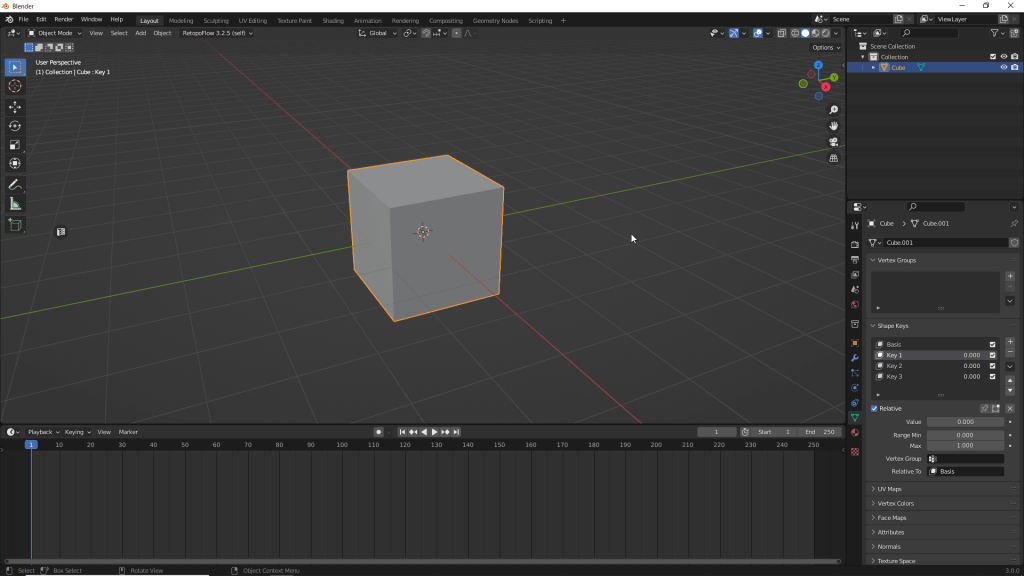The height and width of the screenshot is (576, 1024).
Task: Open the Outliner filter funnel icon
Action: pyautogui.click(x=994, y=33)
